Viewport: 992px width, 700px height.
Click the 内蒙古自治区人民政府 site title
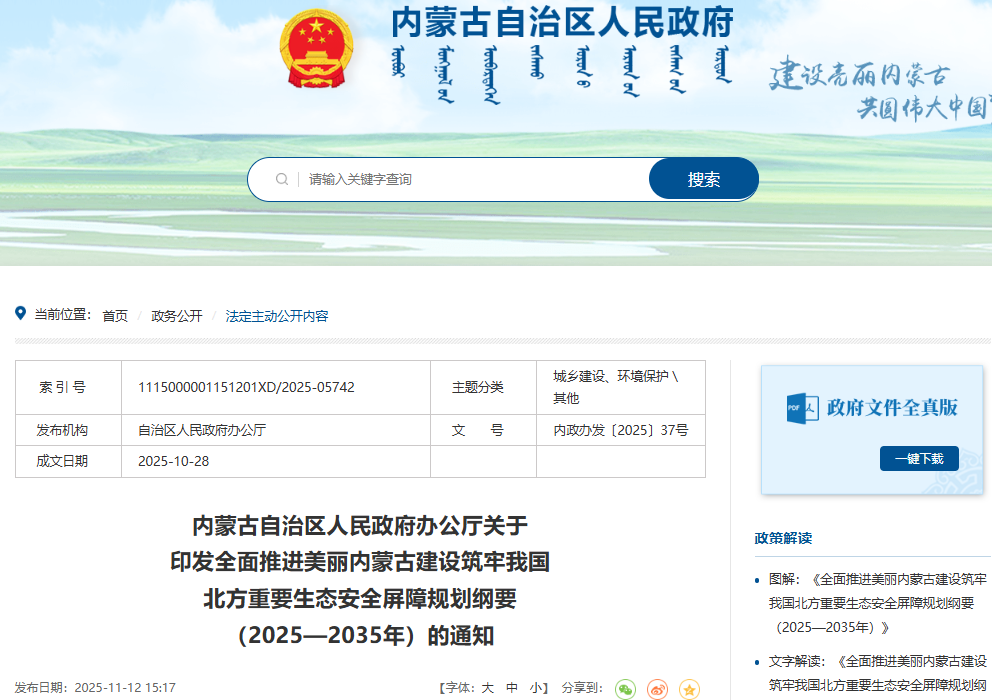[x=562, y=22]
